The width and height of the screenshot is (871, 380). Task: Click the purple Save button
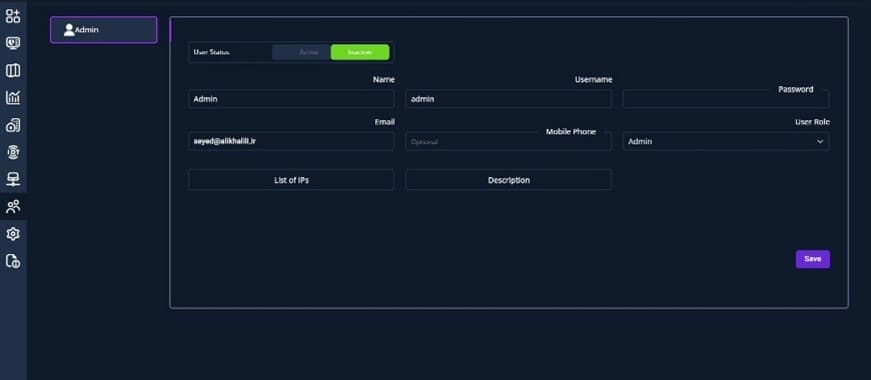click(813, 259)
